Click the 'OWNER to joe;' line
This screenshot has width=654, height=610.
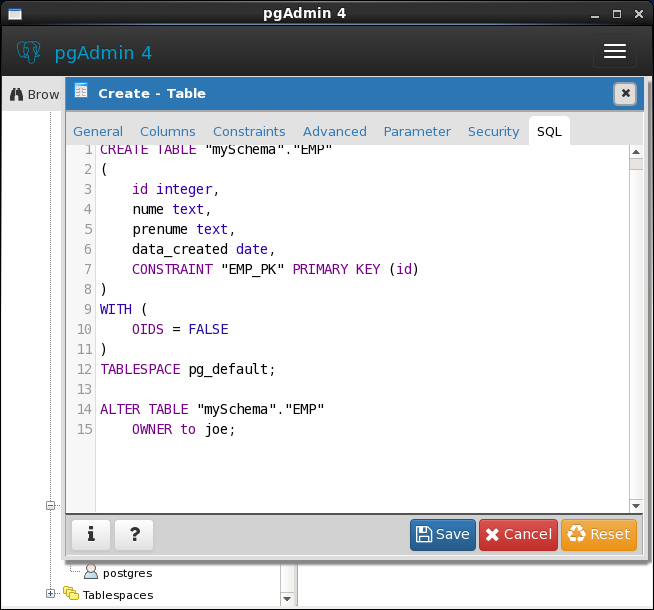coord(184,429)
